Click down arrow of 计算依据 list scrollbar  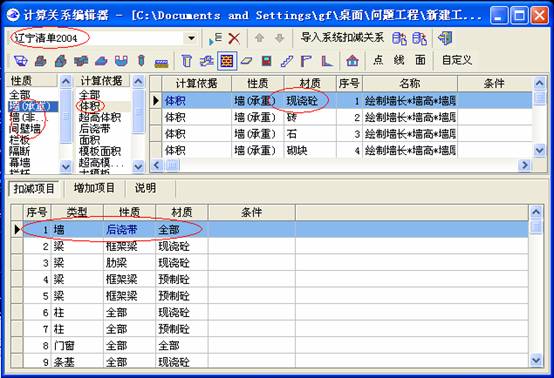[x=138, y=166]
